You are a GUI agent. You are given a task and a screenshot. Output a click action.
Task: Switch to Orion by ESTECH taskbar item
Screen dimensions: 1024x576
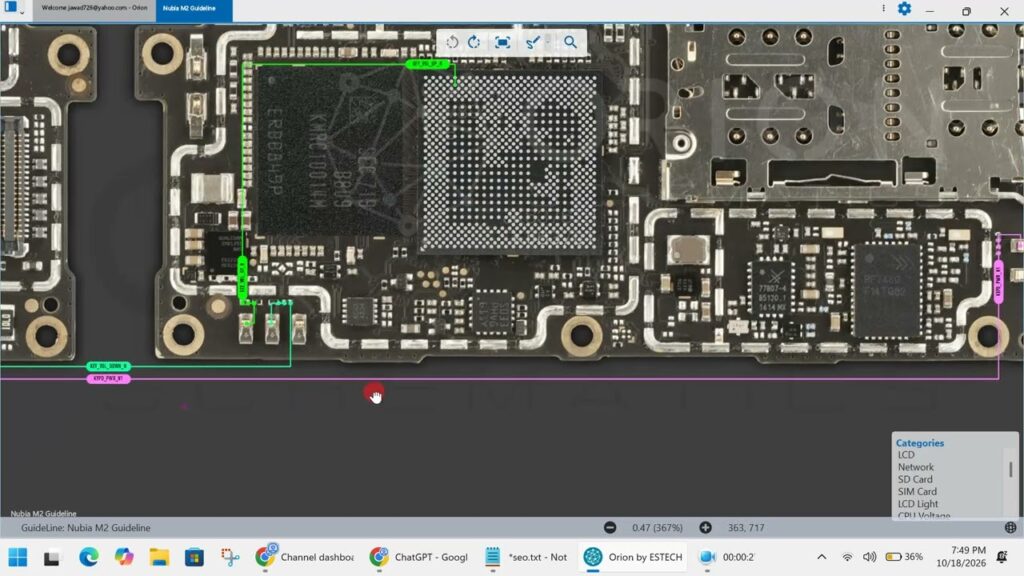[632, 557]
